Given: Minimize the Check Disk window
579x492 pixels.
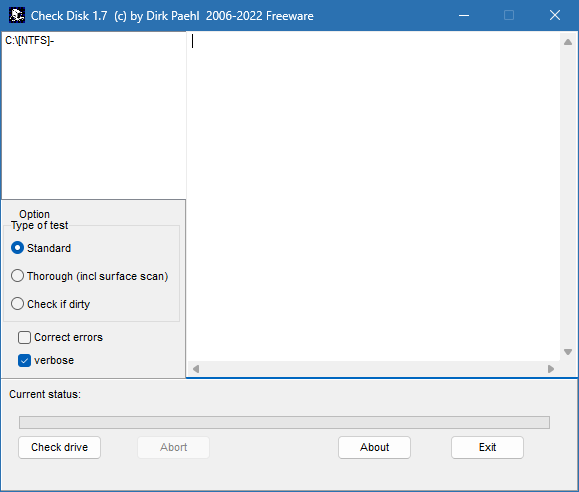Looking at the screenshot, I should 464,16.
